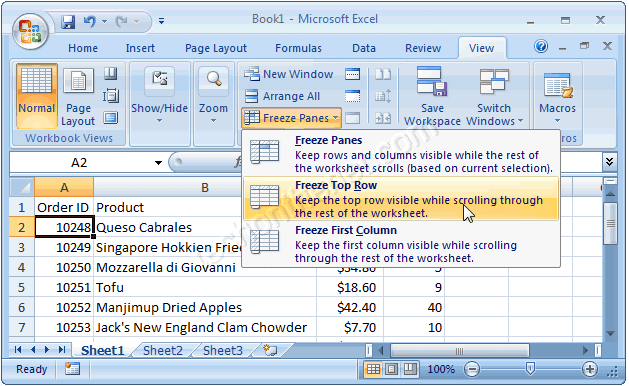Open the Macros dropdown menu
This screenshot has width=629, height=386.
tap(557, 97)
